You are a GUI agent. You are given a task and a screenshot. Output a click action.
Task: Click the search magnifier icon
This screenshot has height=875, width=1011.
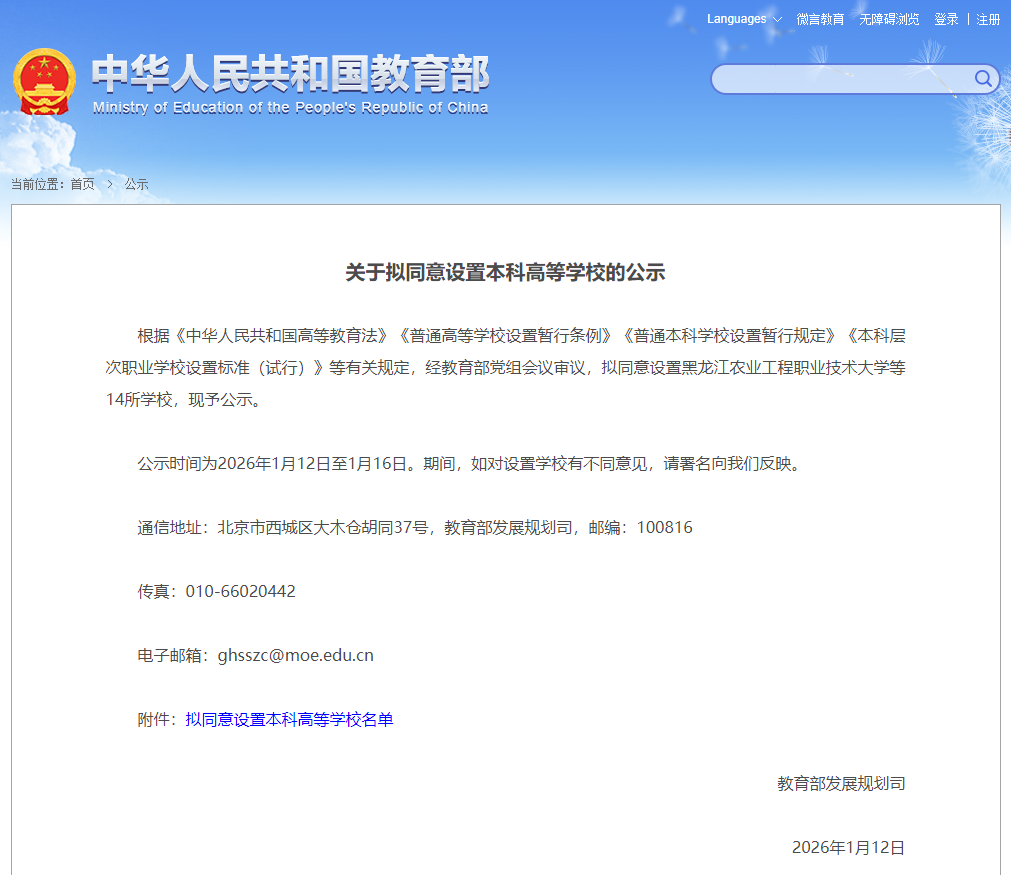[983, 79]
